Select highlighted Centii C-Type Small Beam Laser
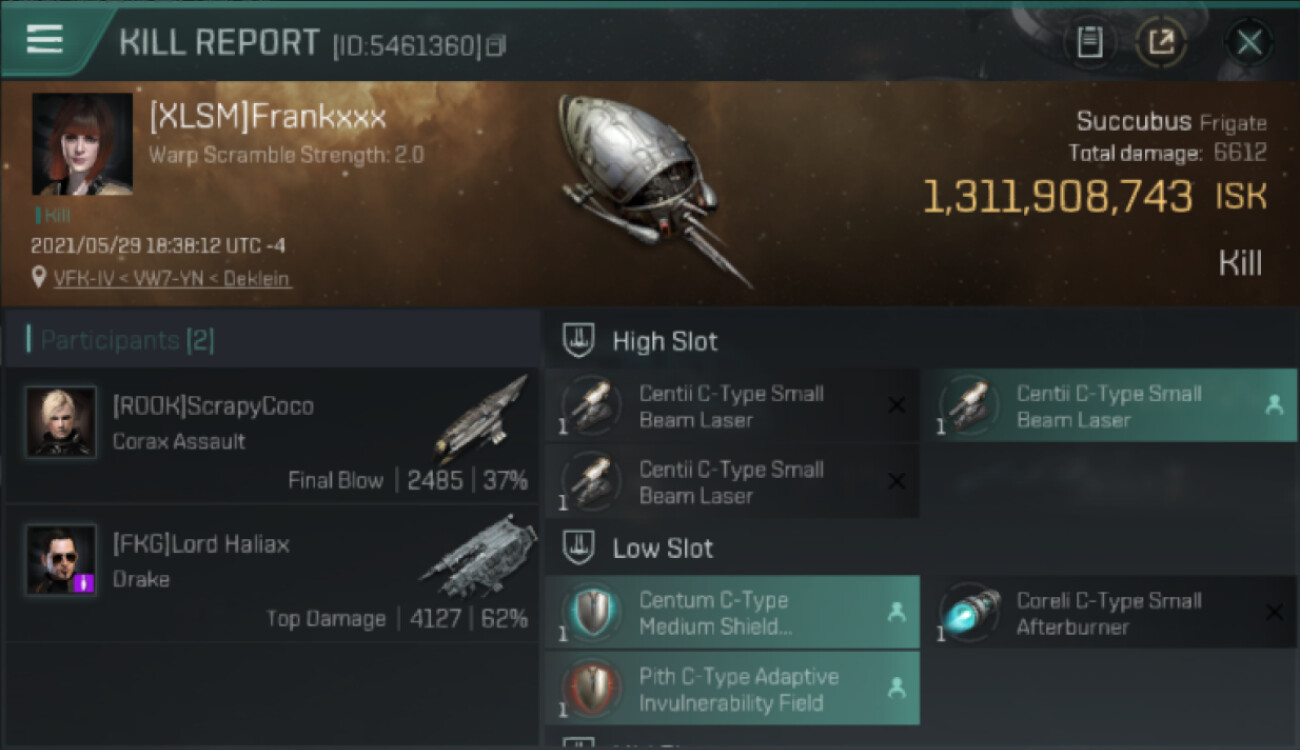The width and height of the screenshot is (1300, 750). [x=1110, y=406]
